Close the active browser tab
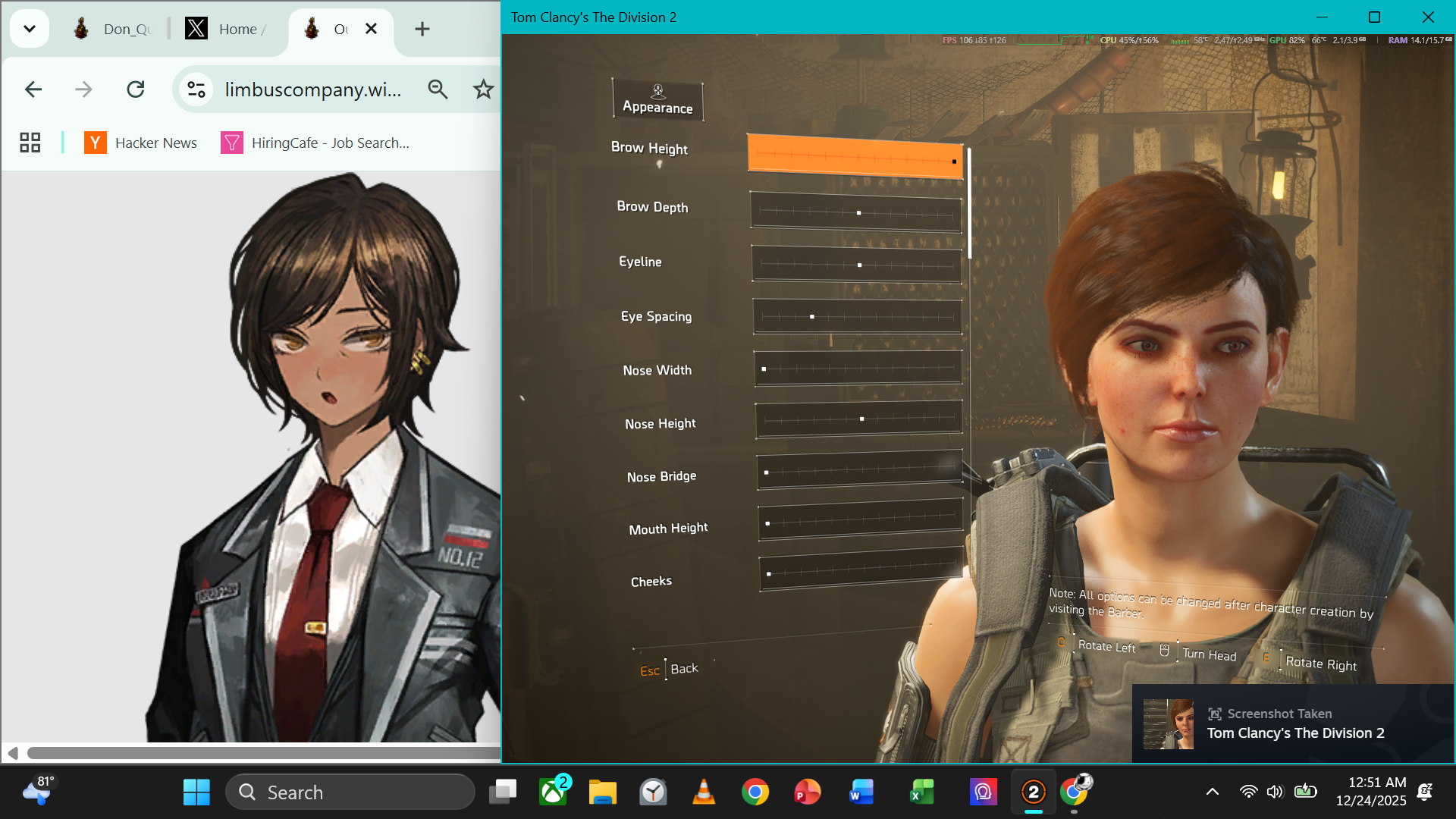Viewport: 1456px width, 819px height. point(371,29)
